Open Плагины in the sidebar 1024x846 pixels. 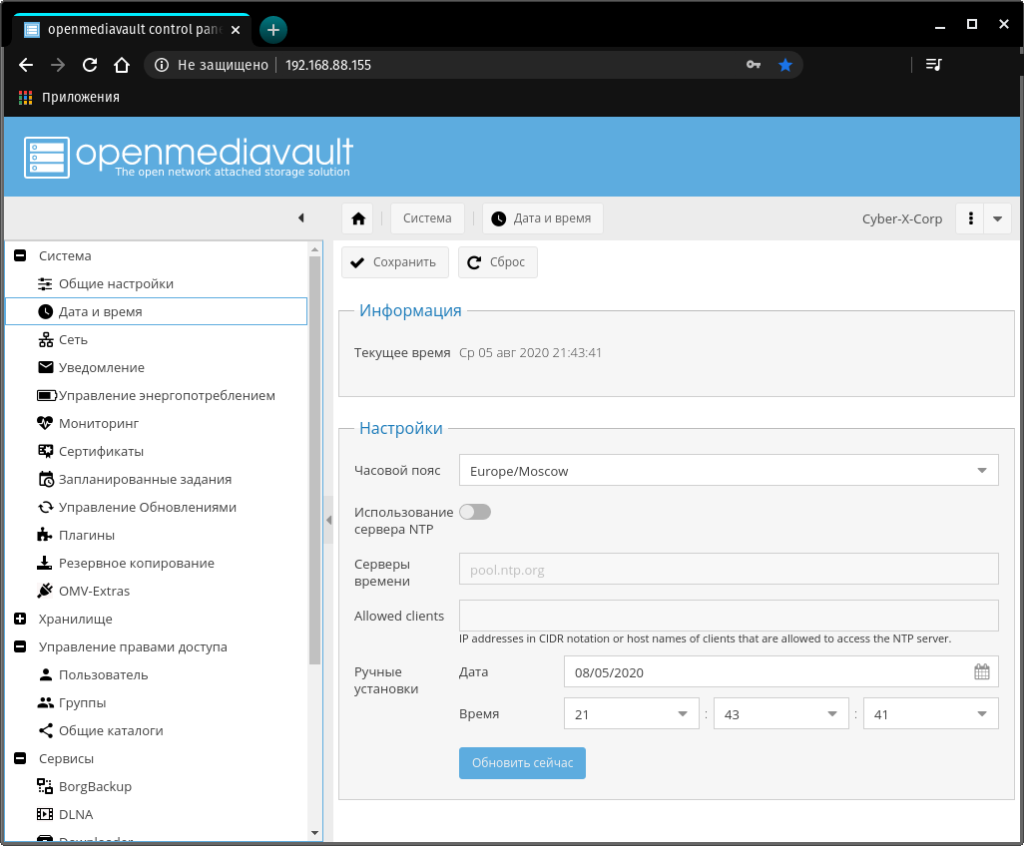click(x=86, y=535)
